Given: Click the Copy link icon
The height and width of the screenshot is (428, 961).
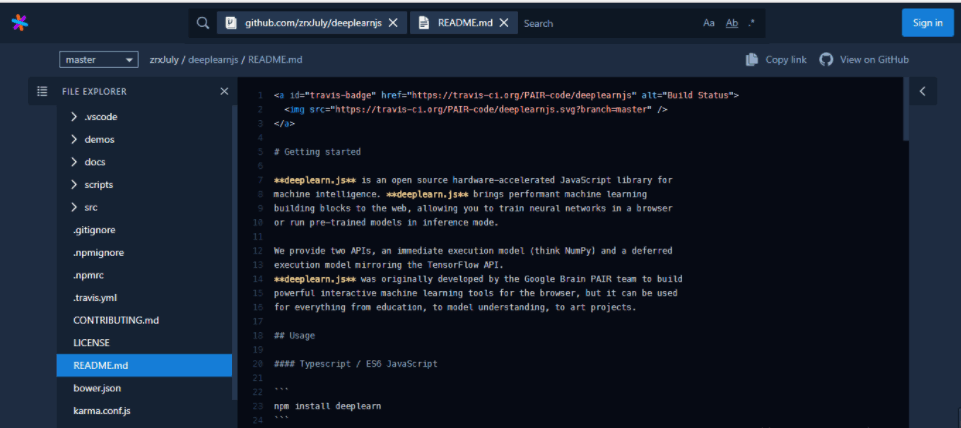Looking at the screenshot, I should click(x=752, y=59).
